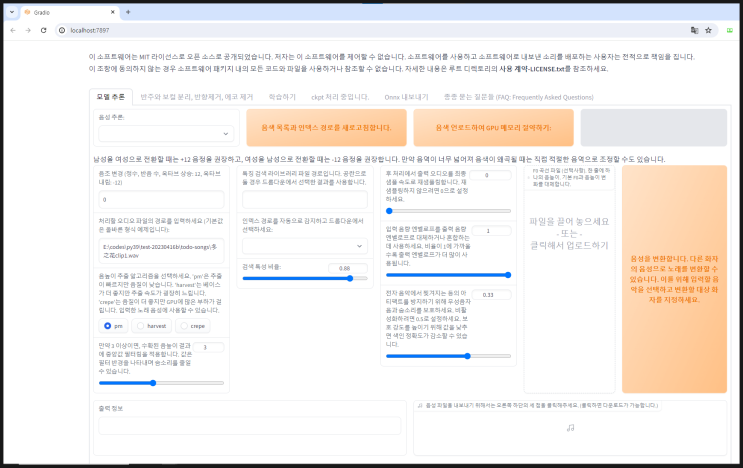Click the 출력 정보 output text box

250,426
